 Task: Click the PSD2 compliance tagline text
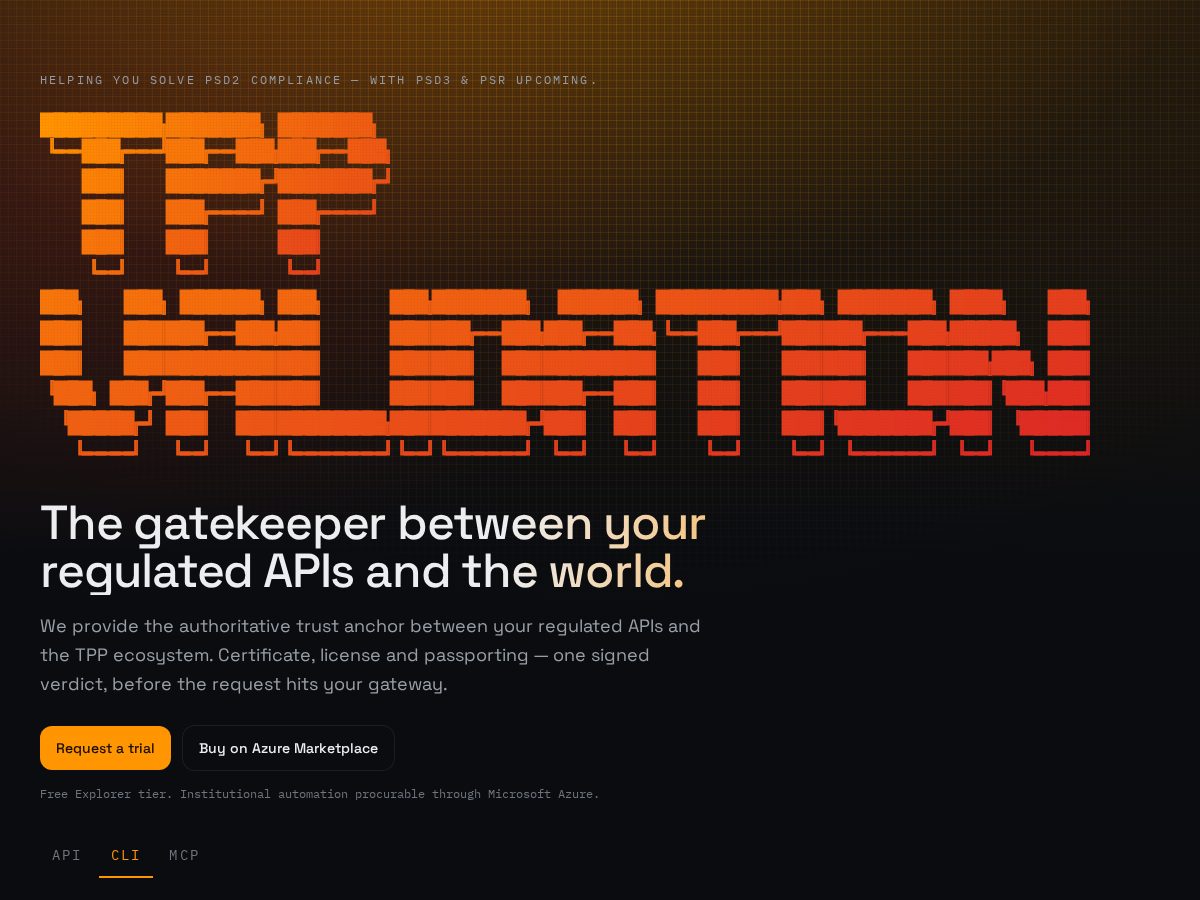(x=319, y=80)
